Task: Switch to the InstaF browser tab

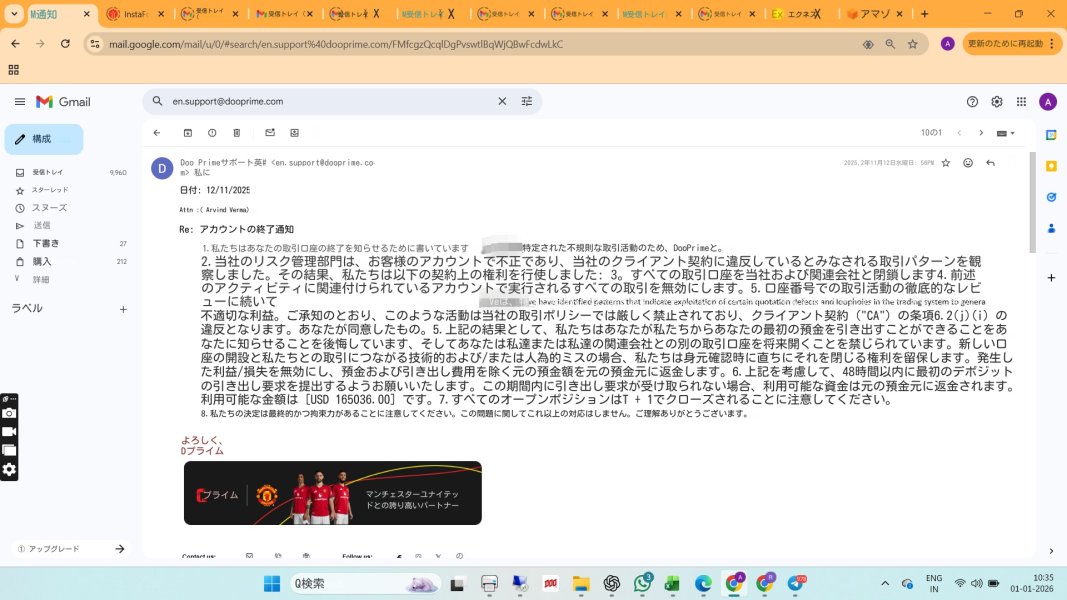Action: pos(136,14)
